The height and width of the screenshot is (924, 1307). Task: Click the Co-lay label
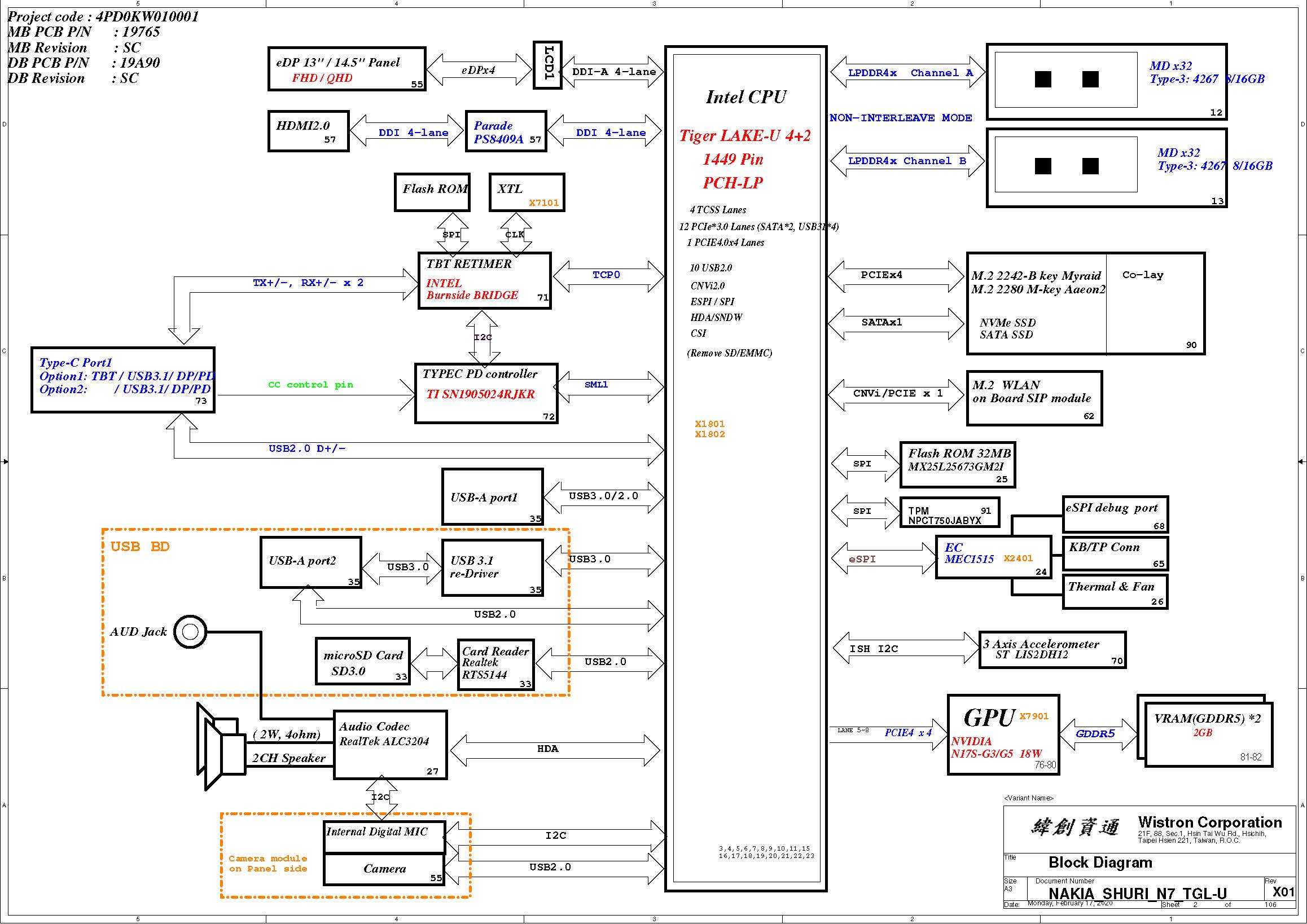[x=1143, y=275]
